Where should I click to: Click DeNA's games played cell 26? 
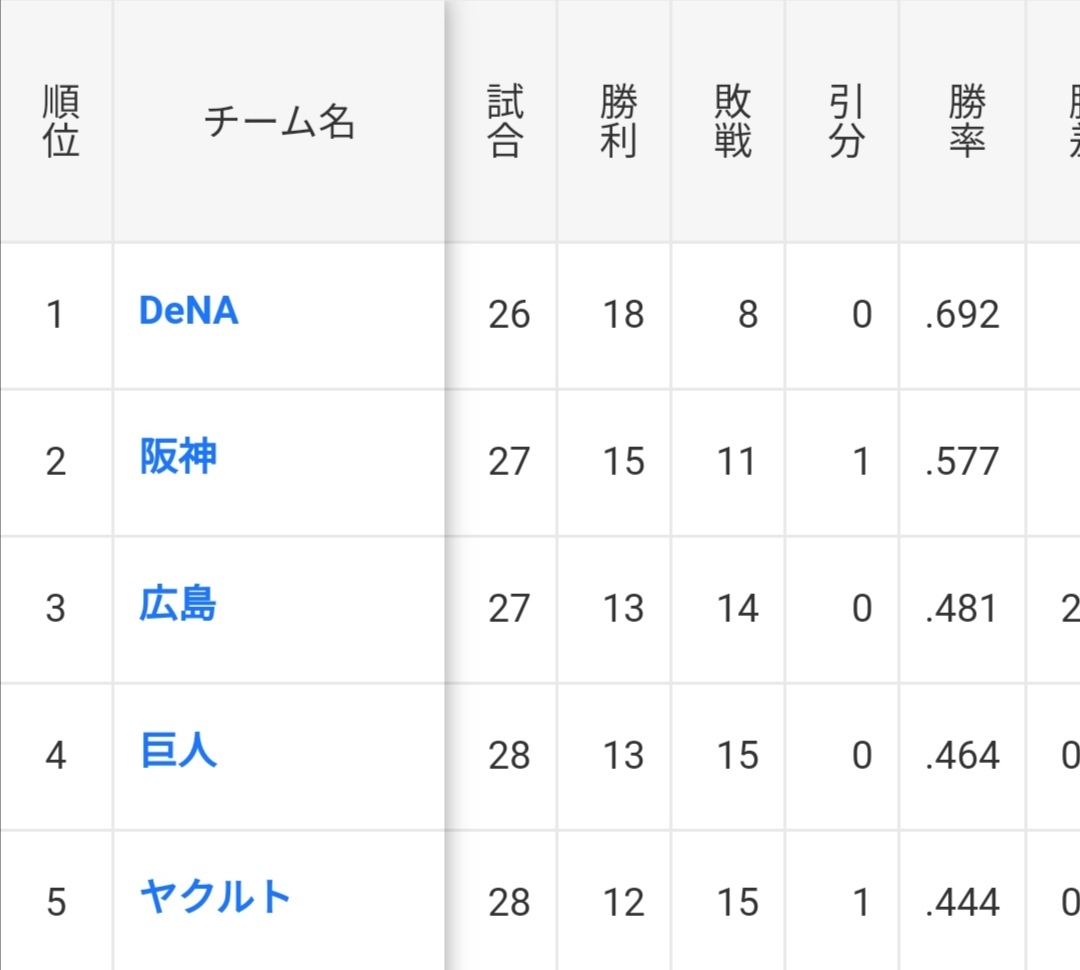509,315
